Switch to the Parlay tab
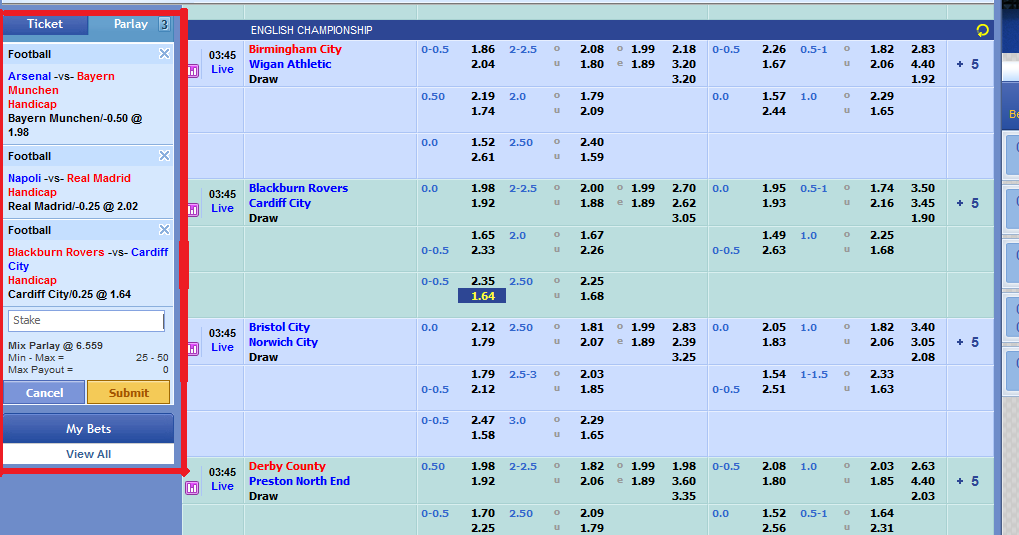 click(131, 24)
